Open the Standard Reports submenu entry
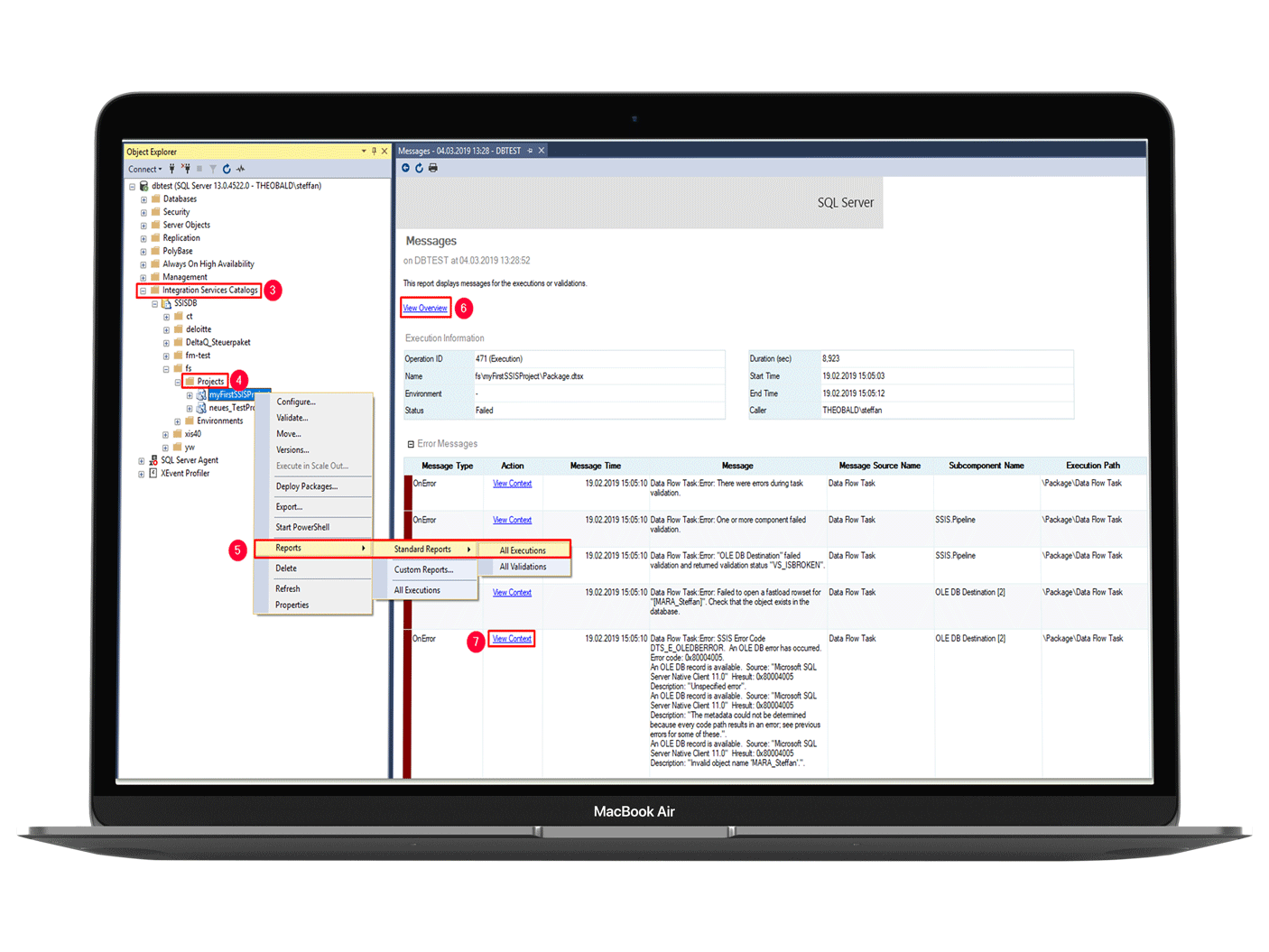 pyautogui.click(x=425, y=549)
